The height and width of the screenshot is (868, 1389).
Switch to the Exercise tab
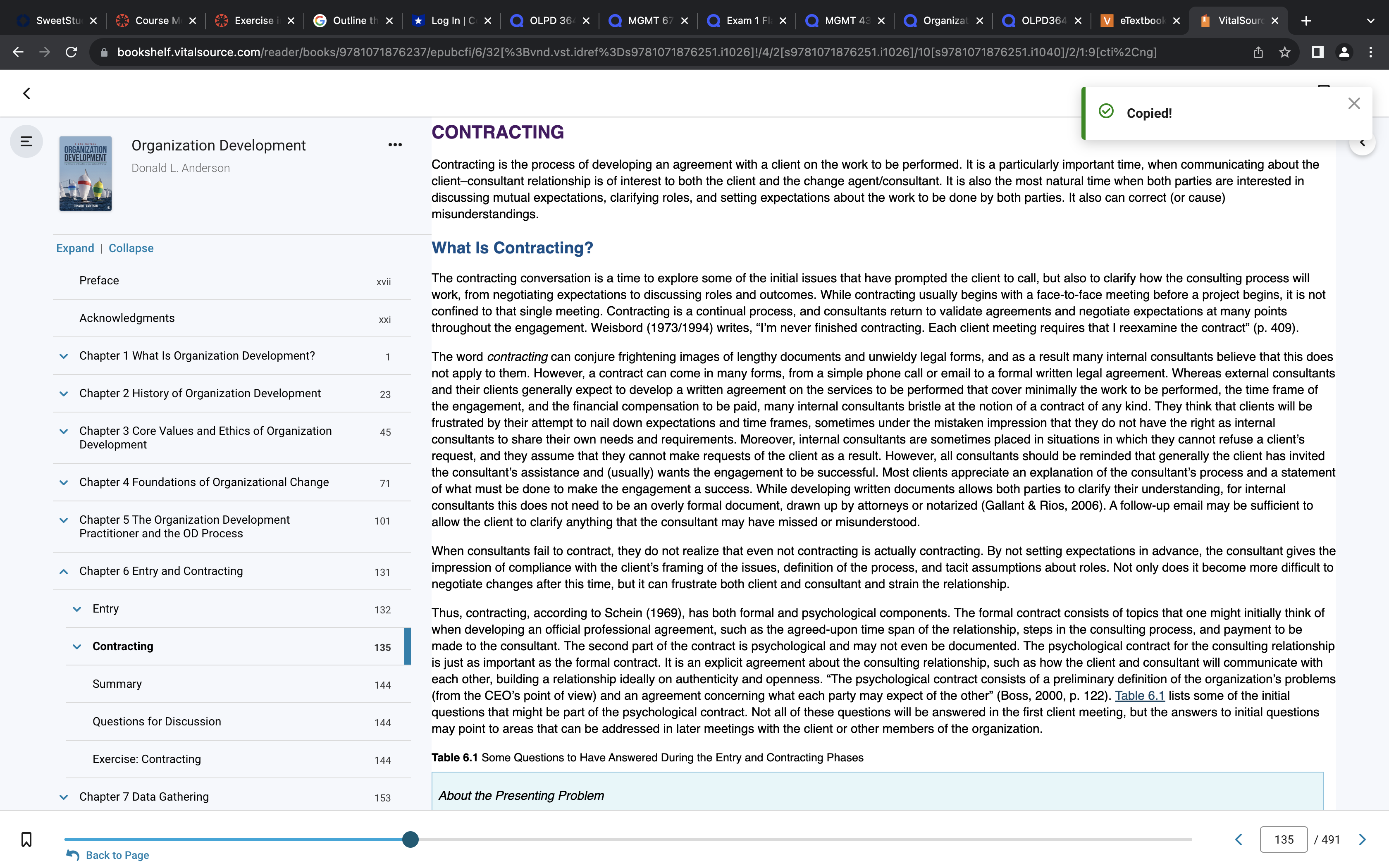254,21
